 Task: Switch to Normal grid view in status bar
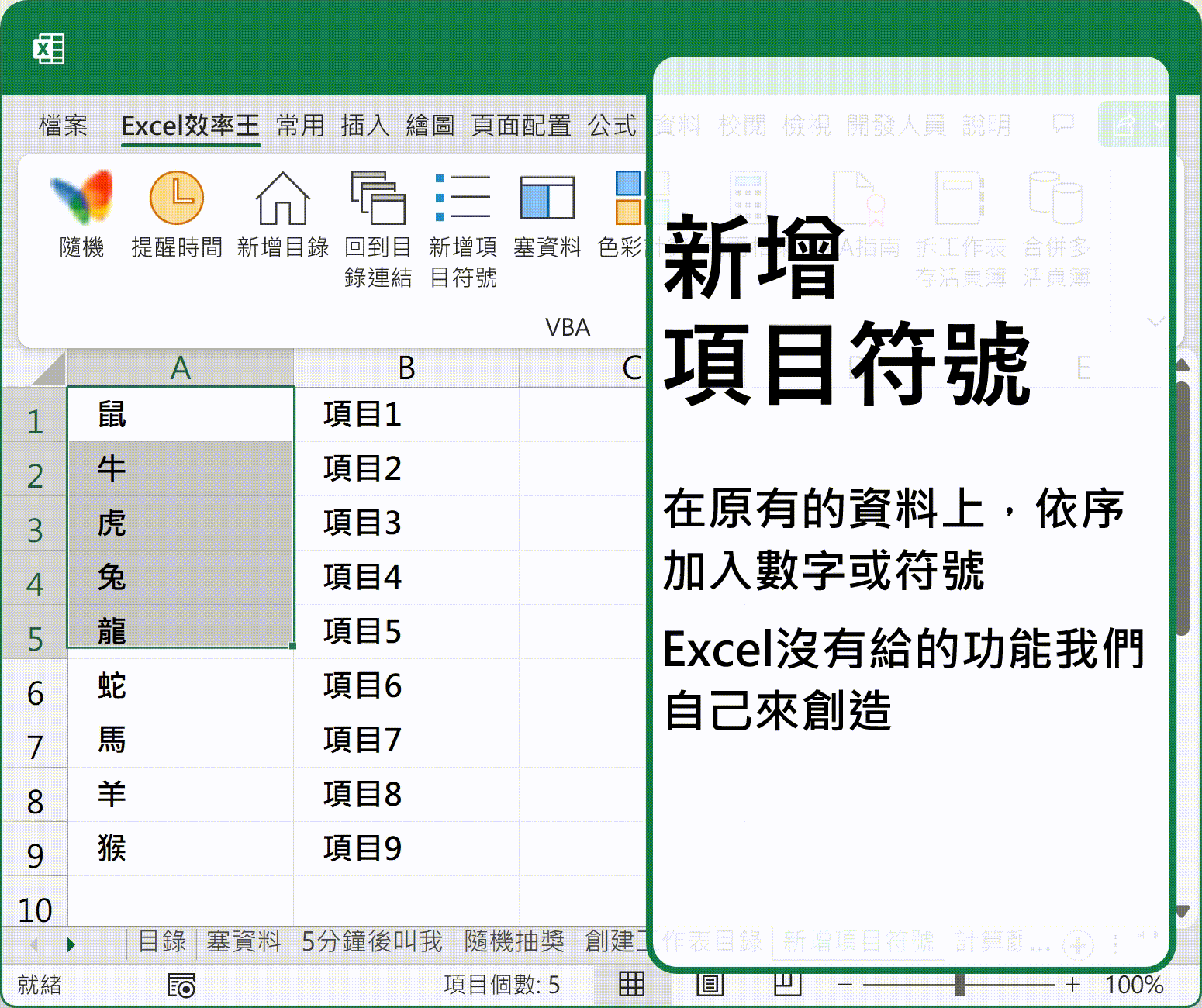(x=631, y=984)
